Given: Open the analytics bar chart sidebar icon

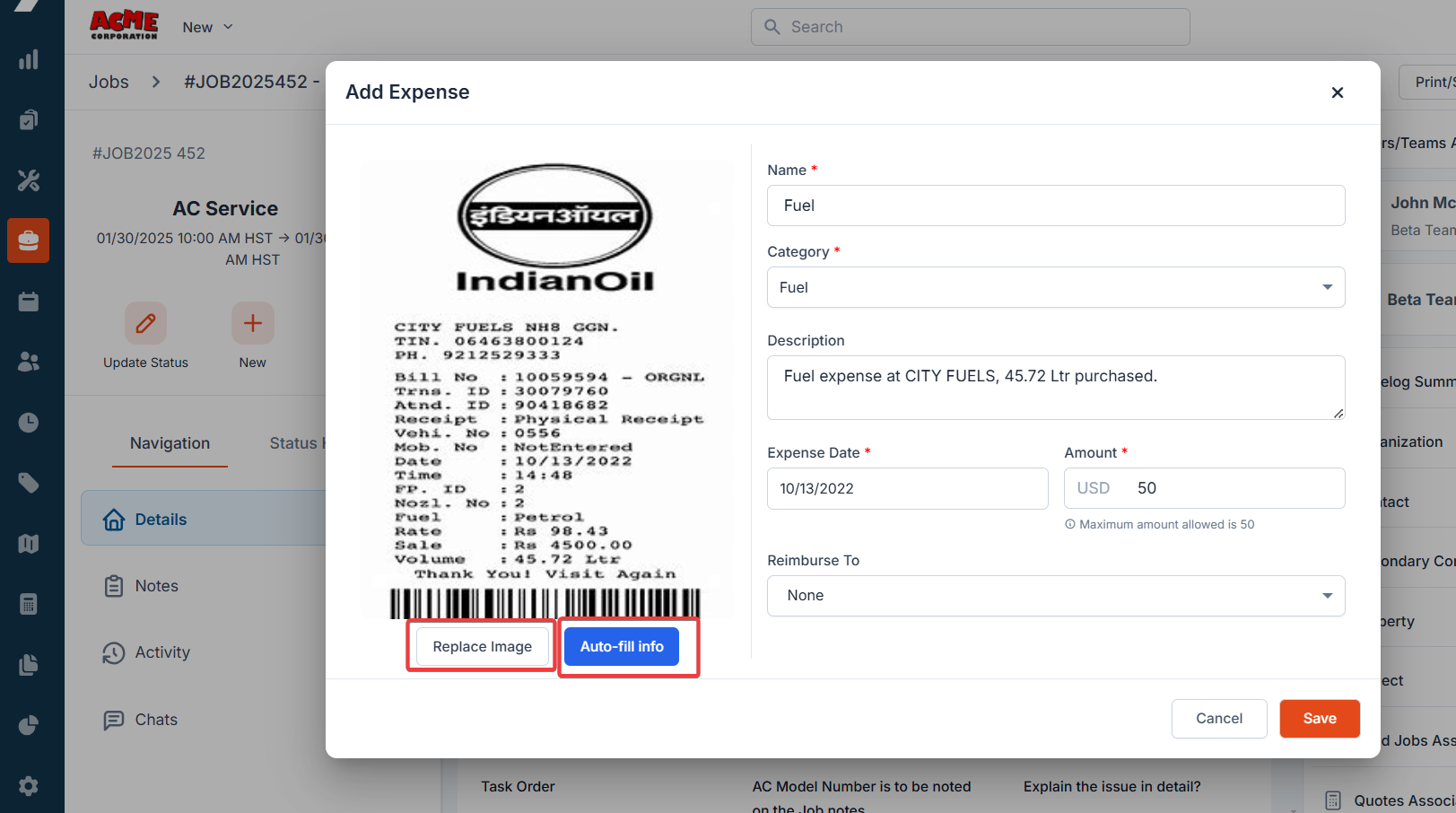Looking at the screenshot, I should (29, 60).
